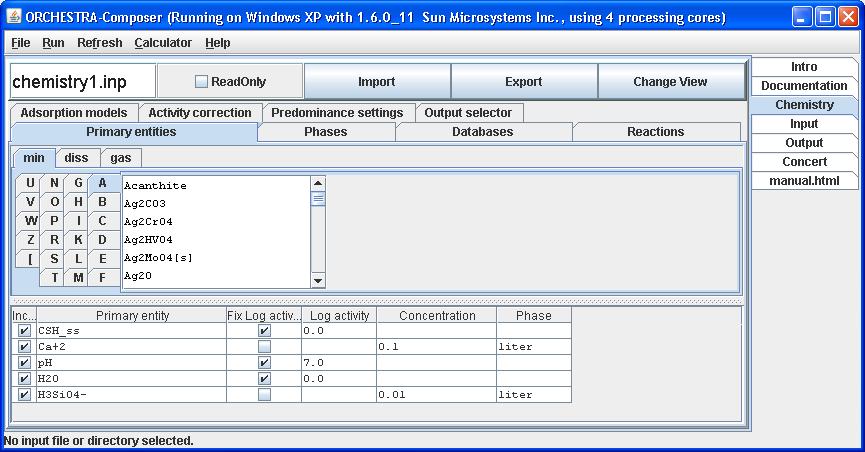
Task: Click the Concentration column header
Action: [437, 316]
